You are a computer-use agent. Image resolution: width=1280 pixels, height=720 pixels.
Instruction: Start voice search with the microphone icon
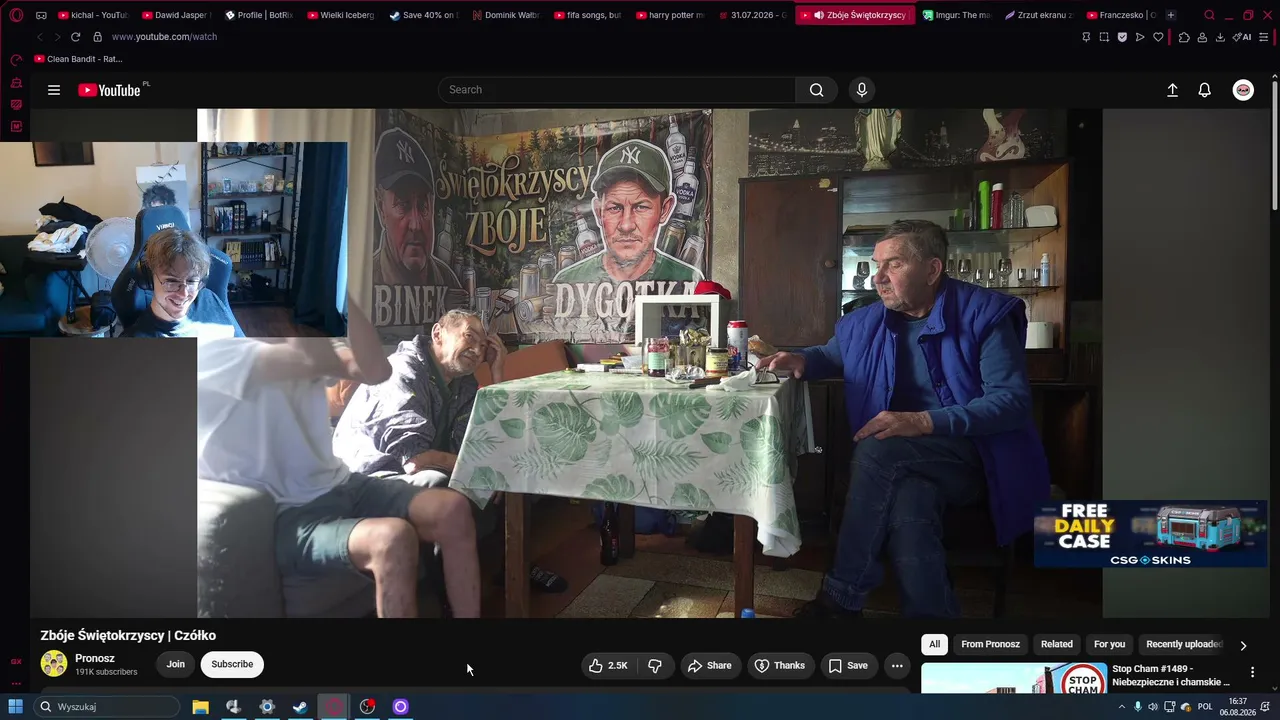(x=862, y=90)
